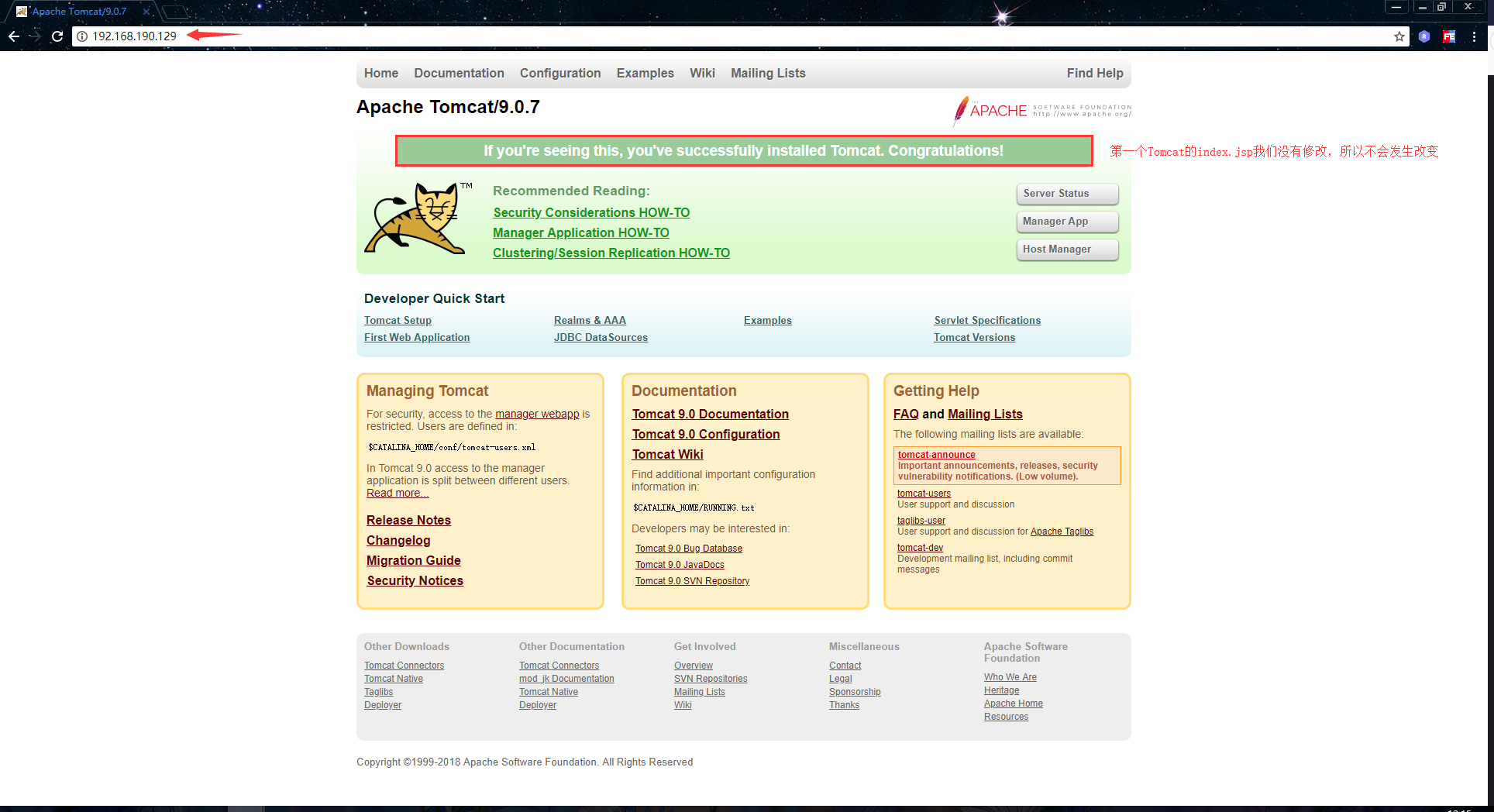The height and width of the screenshot is (812, 1494).
Task: Open Mailing Lists link in Getting Help
Action: tap(985, 414)
